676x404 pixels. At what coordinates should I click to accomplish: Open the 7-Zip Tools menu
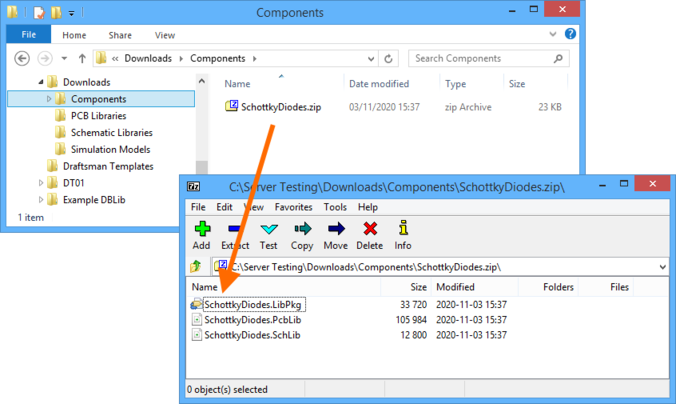pyautogui.click(x=335, y=207)
